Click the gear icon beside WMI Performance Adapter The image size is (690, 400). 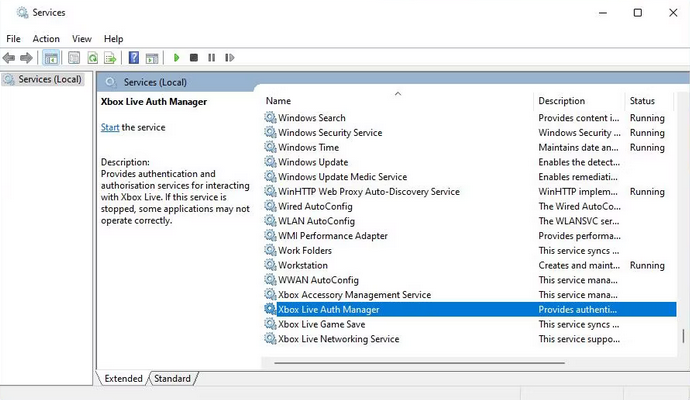(x=270, y=235)
